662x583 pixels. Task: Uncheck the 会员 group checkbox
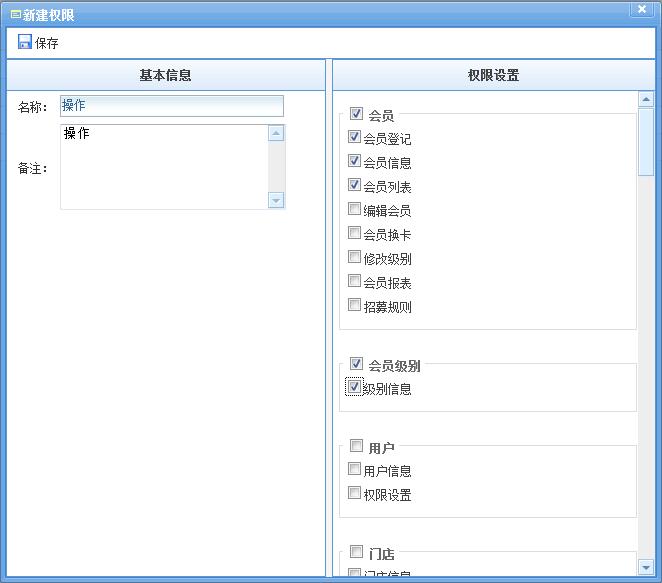point(356,114)
